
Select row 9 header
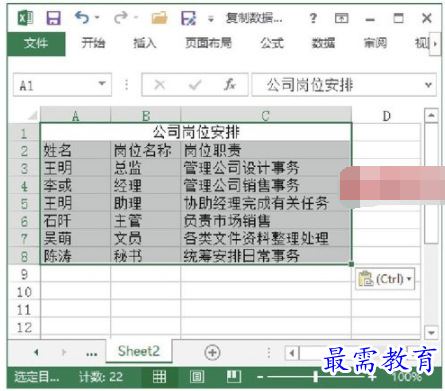(x=24, y=274)
